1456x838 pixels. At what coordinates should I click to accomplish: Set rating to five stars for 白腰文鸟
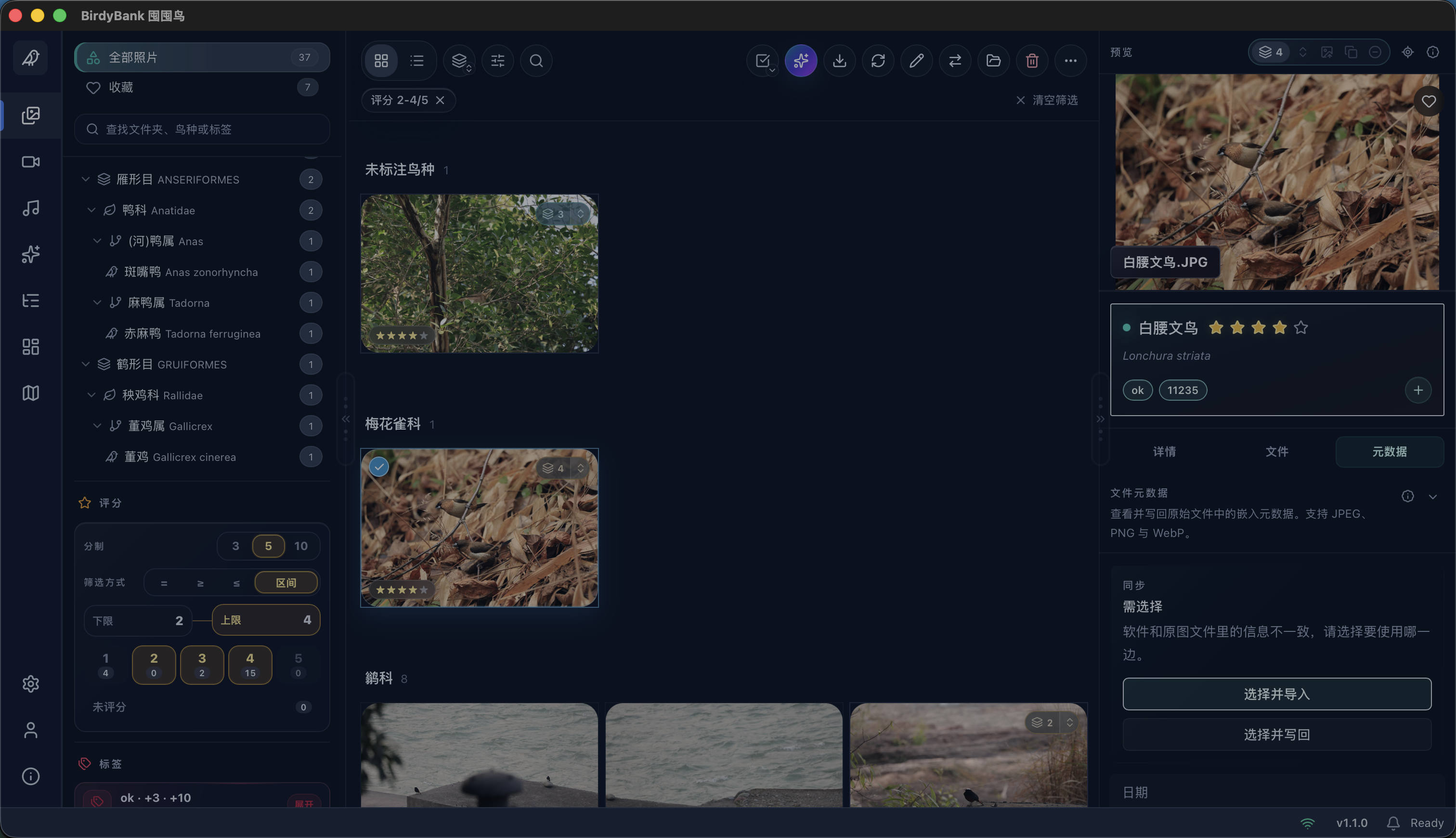pos(1300,328)
